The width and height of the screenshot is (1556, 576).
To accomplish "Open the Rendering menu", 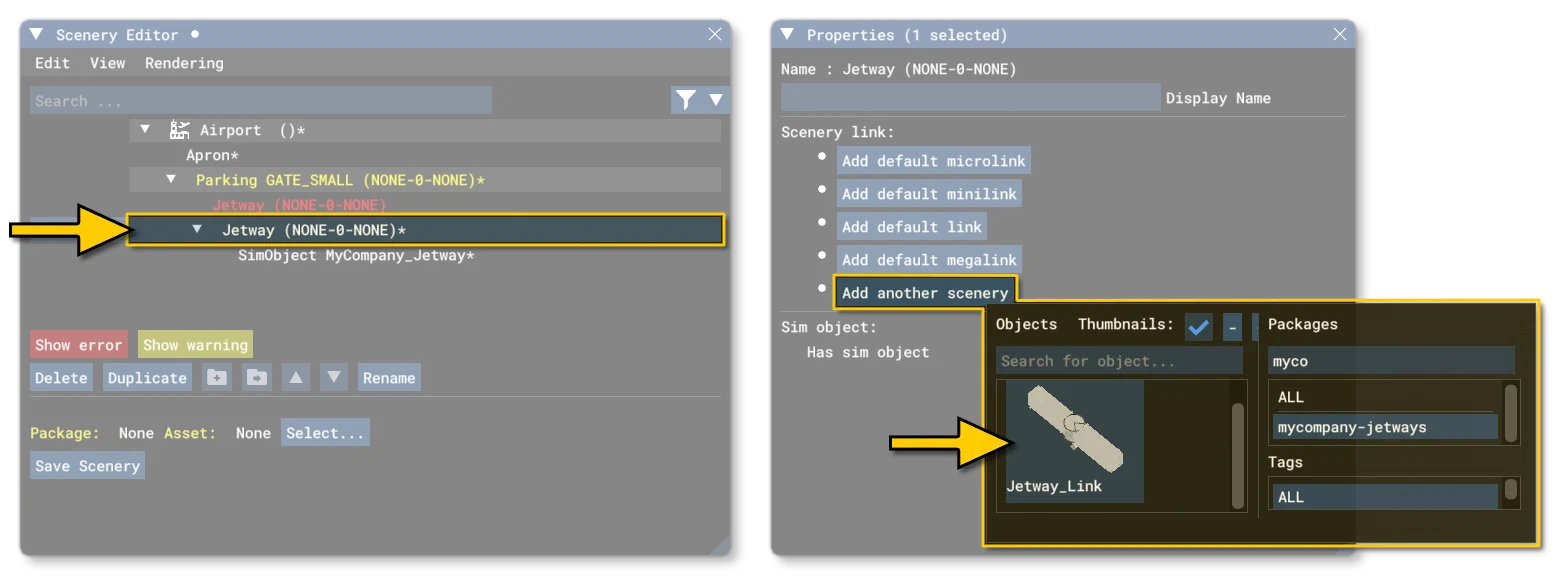I will [184, 63].
